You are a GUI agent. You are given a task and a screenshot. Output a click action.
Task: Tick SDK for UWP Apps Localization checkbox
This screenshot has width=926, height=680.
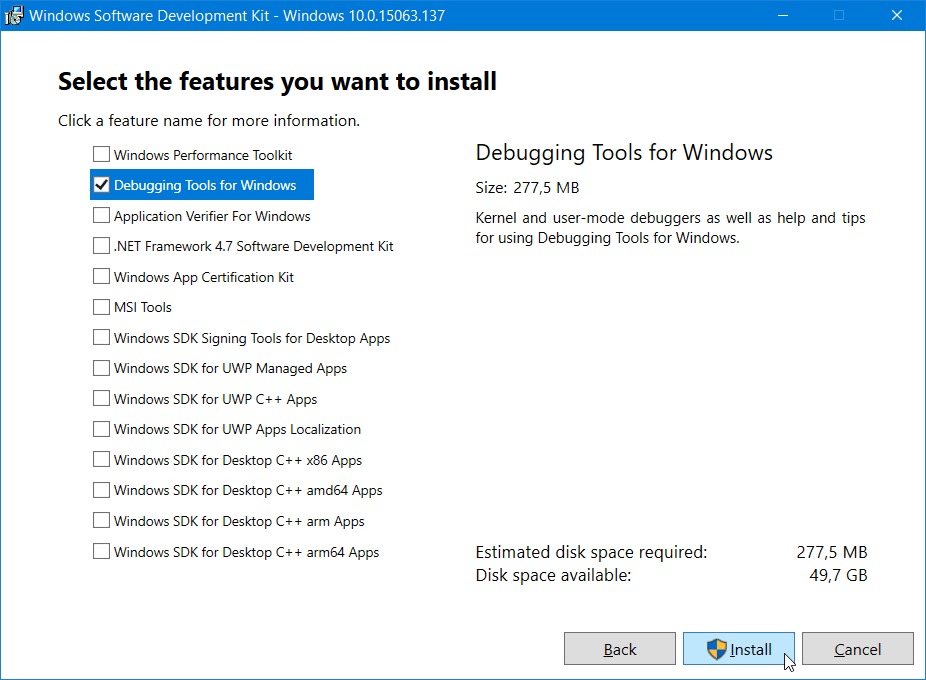pyautogui.click(x=102, y=429)
